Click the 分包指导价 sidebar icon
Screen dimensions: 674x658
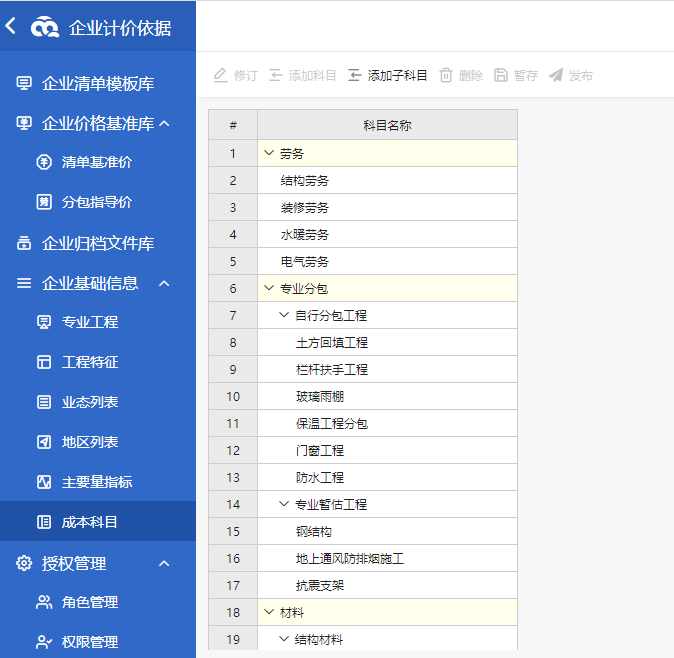click(x=43, y=202)
